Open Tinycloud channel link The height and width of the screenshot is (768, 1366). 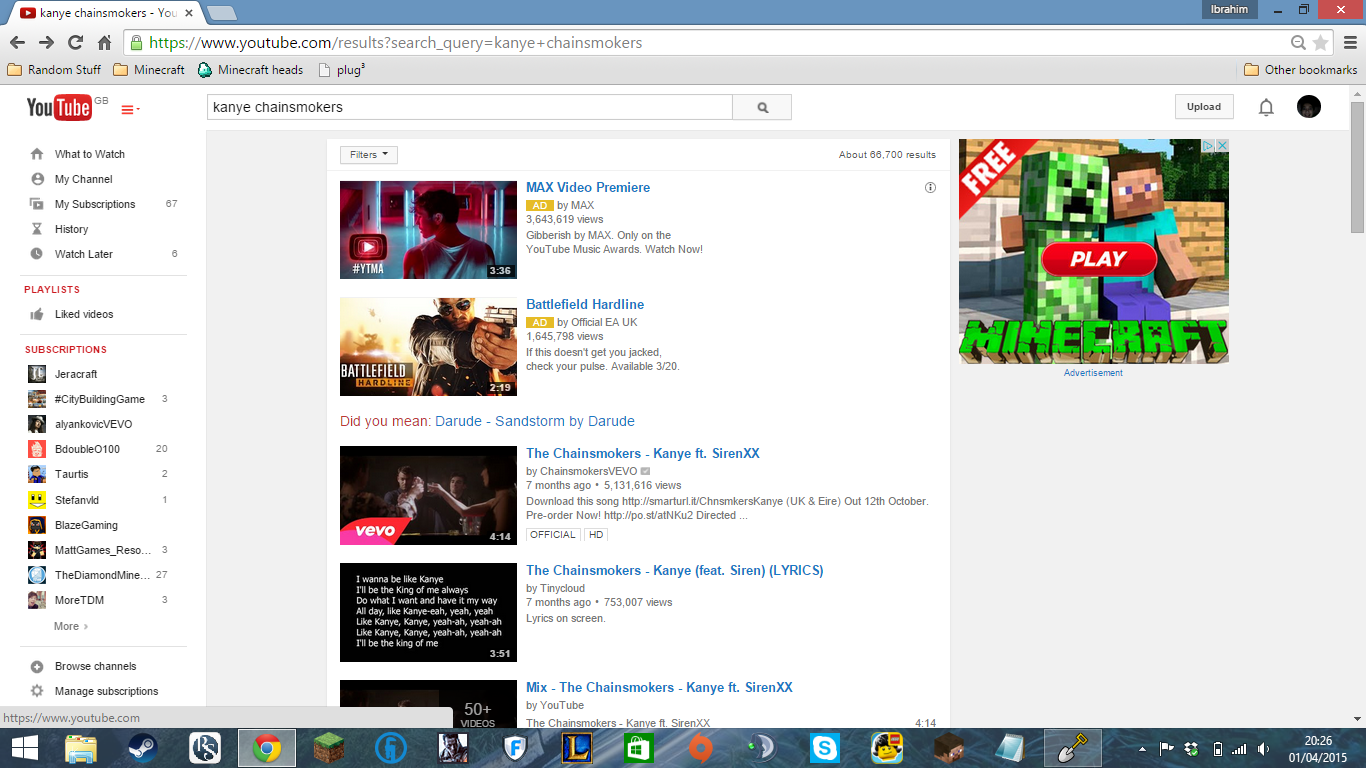562,588
